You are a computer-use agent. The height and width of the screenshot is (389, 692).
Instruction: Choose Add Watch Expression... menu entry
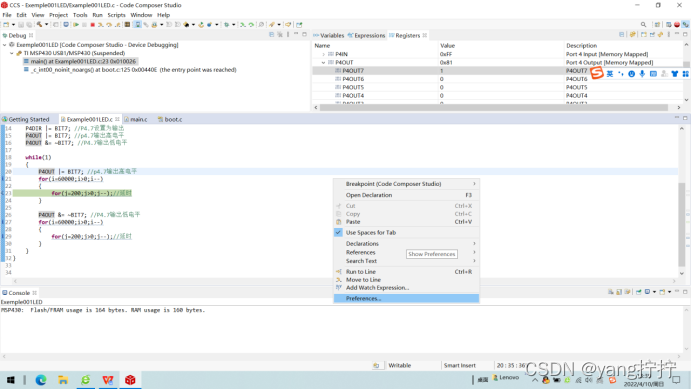[406, 288]
